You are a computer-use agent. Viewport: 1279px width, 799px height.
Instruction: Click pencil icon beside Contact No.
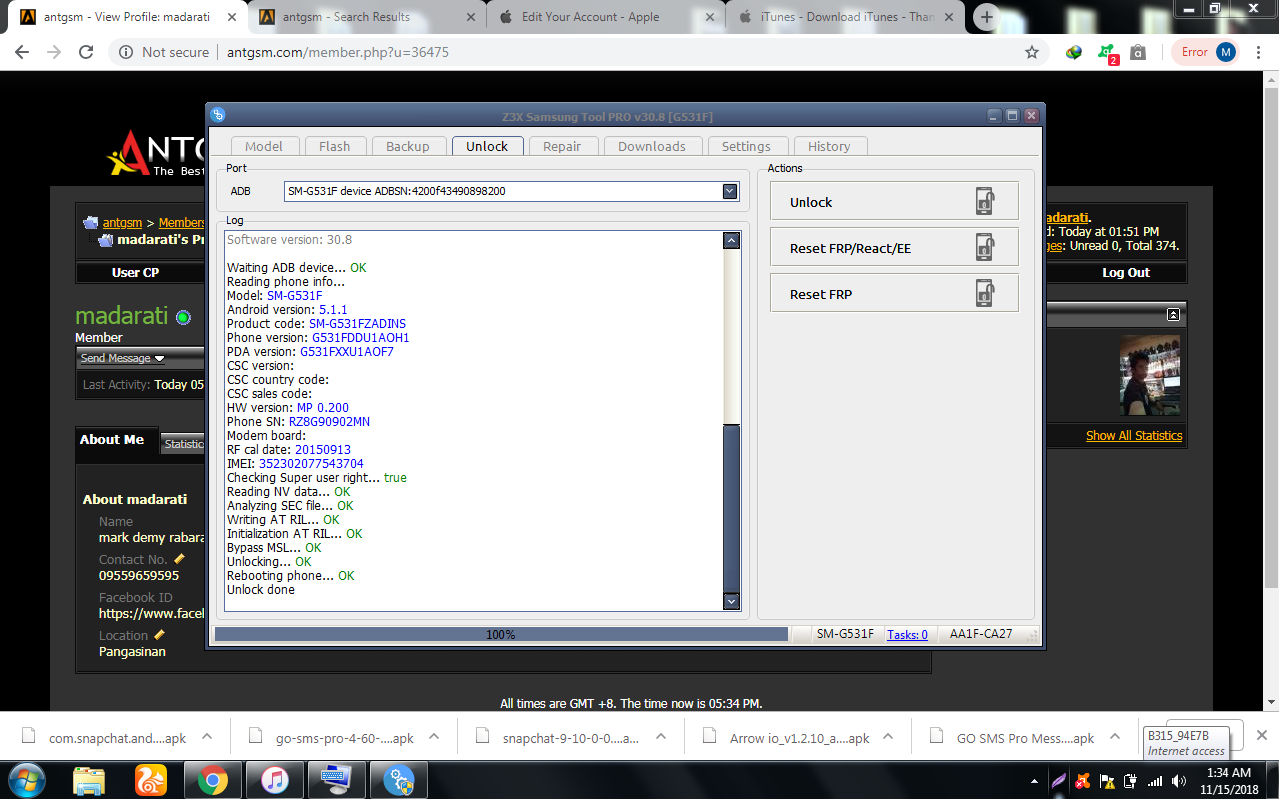tap(179, 559)
